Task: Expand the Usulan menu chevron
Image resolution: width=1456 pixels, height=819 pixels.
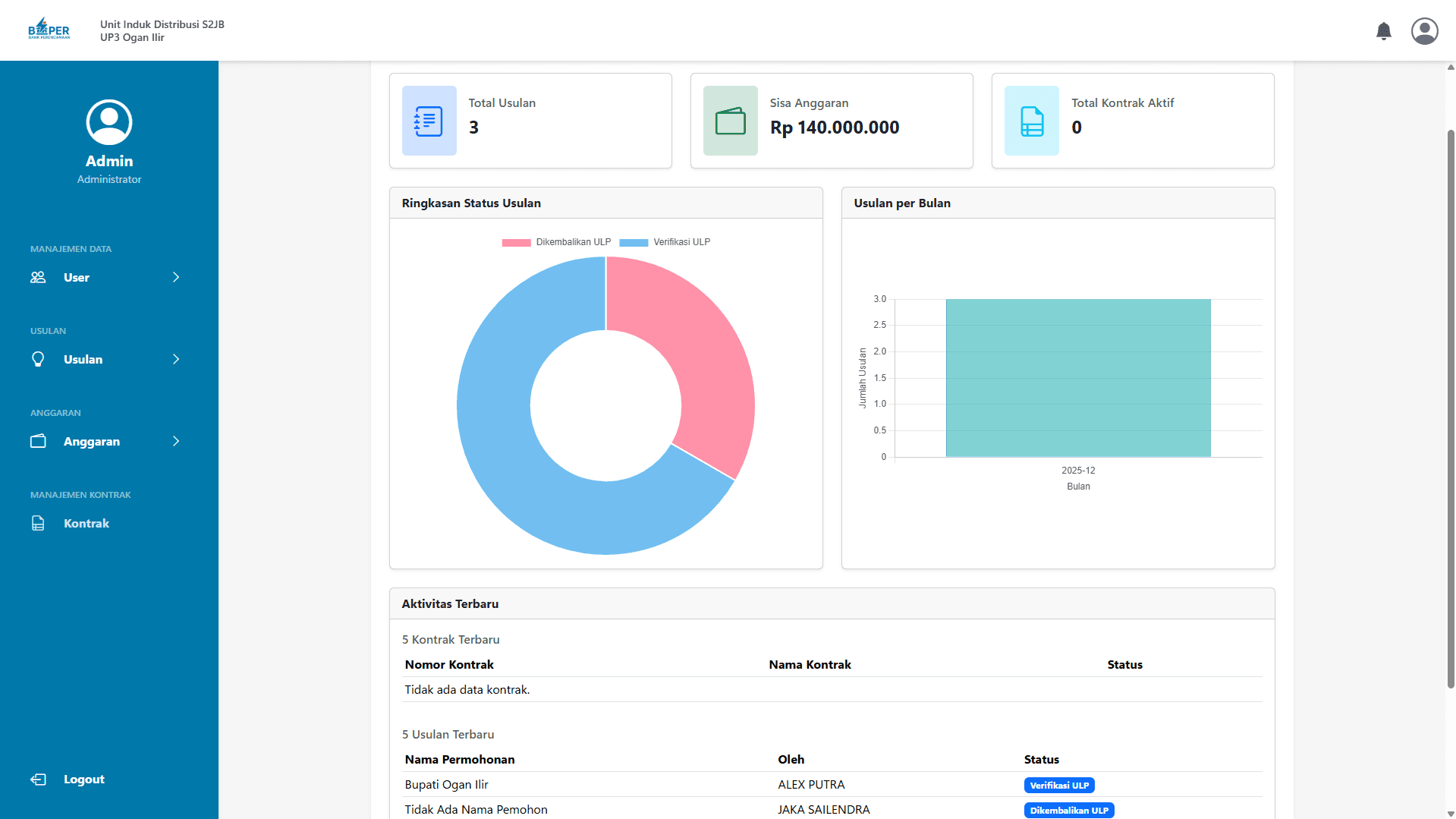Action: coord(176,359)
